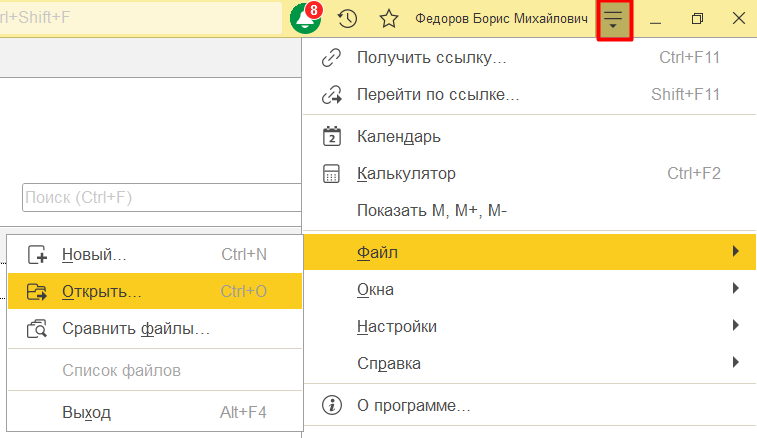Open Калькулятор from the menu
757x438 pixels.
tap(530, 173)
